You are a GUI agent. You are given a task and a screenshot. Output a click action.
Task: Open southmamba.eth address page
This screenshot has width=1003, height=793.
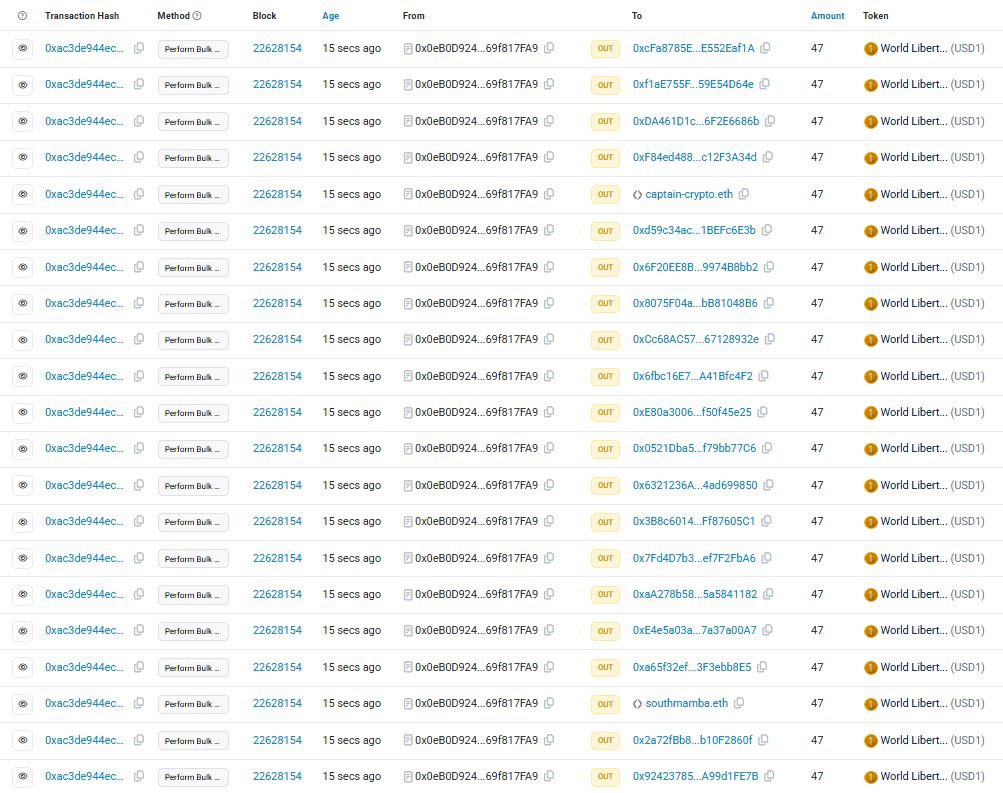pyautogui.click(x=686, y=703)
